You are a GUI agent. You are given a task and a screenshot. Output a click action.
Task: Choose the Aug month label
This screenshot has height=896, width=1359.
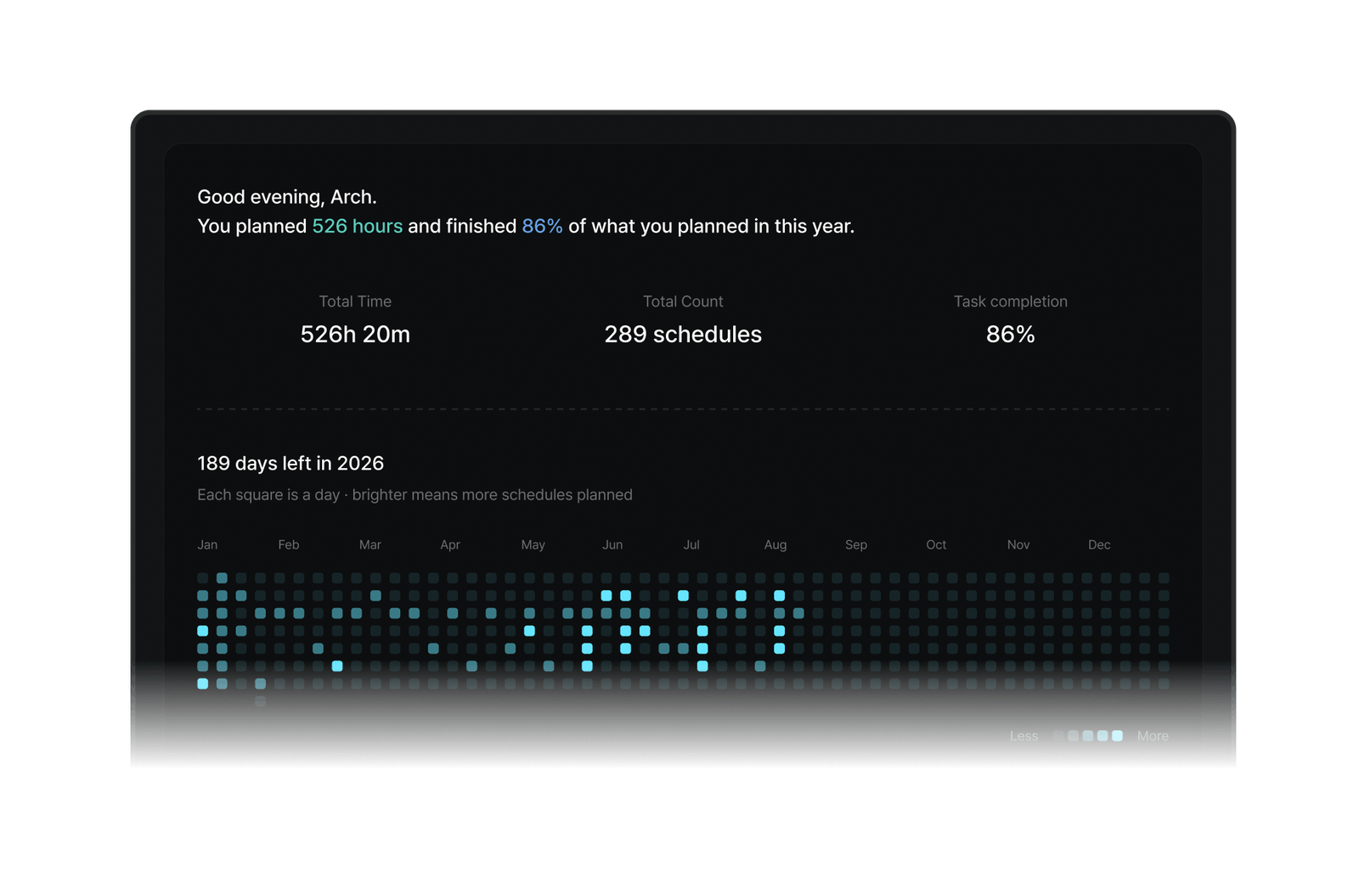[775, 544]
